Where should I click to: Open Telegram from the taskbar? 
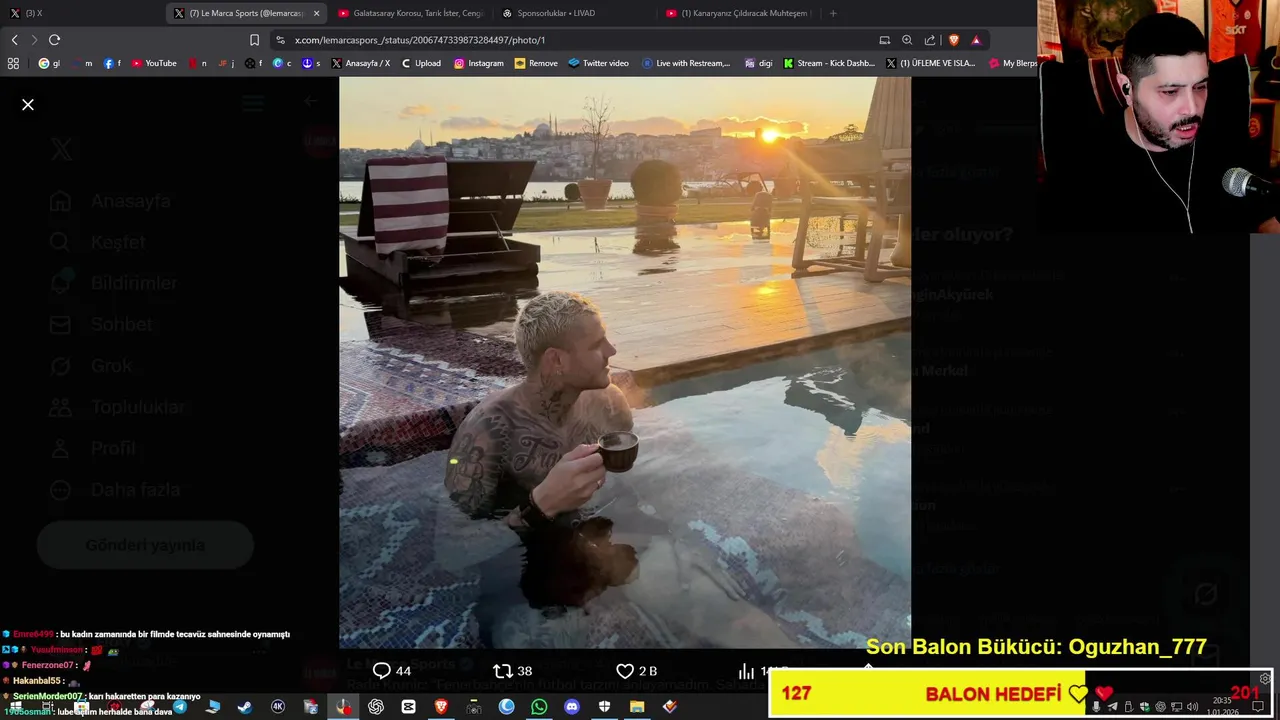(180, 707)
